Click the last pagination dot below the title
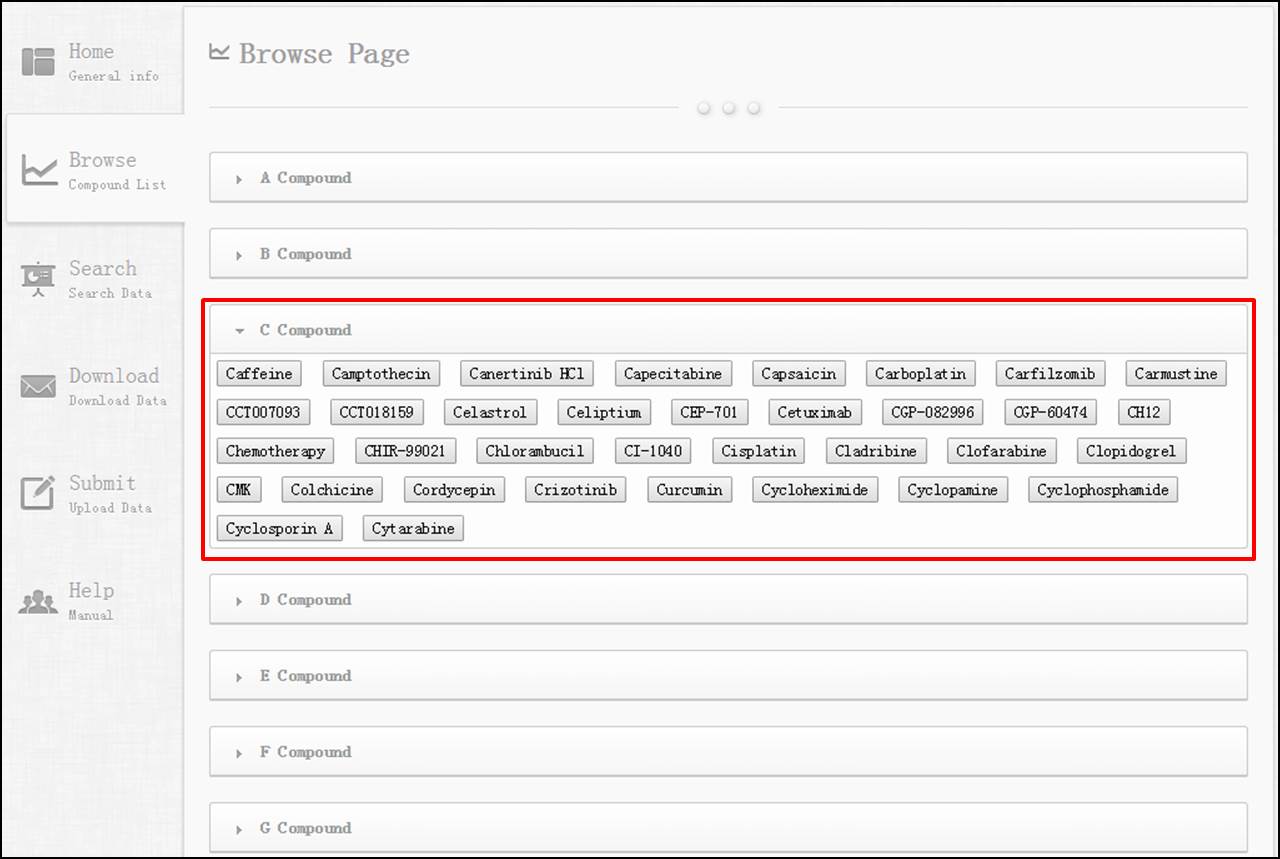Screen dimensions: 1280x859 click(x=754, y=108)
